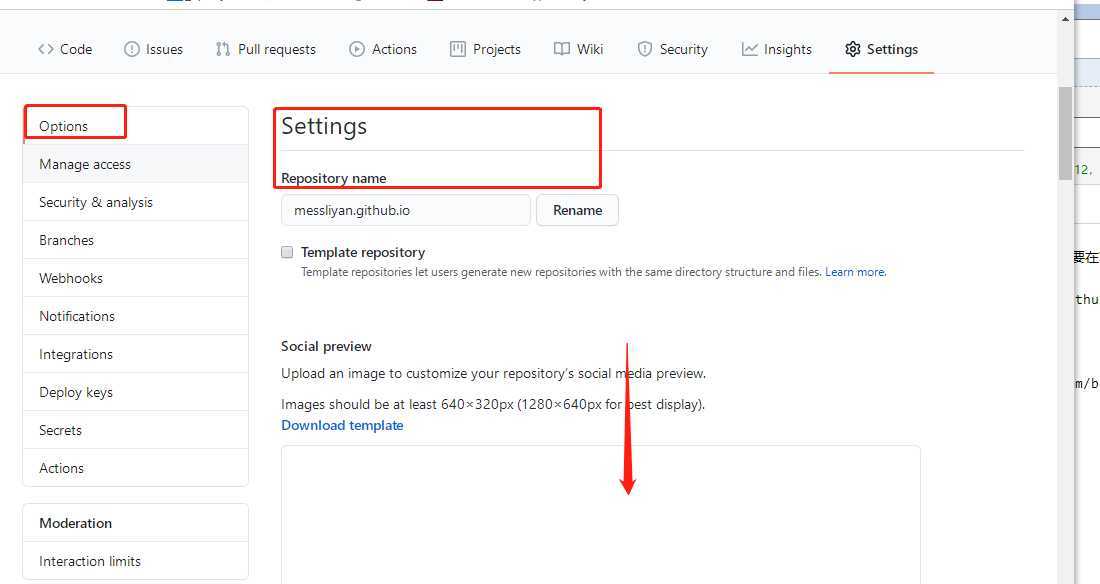Open Manage access in sidebar
Image resolution: width=1100 pixels, height=584 pixels.
click(x=85, y=164)
